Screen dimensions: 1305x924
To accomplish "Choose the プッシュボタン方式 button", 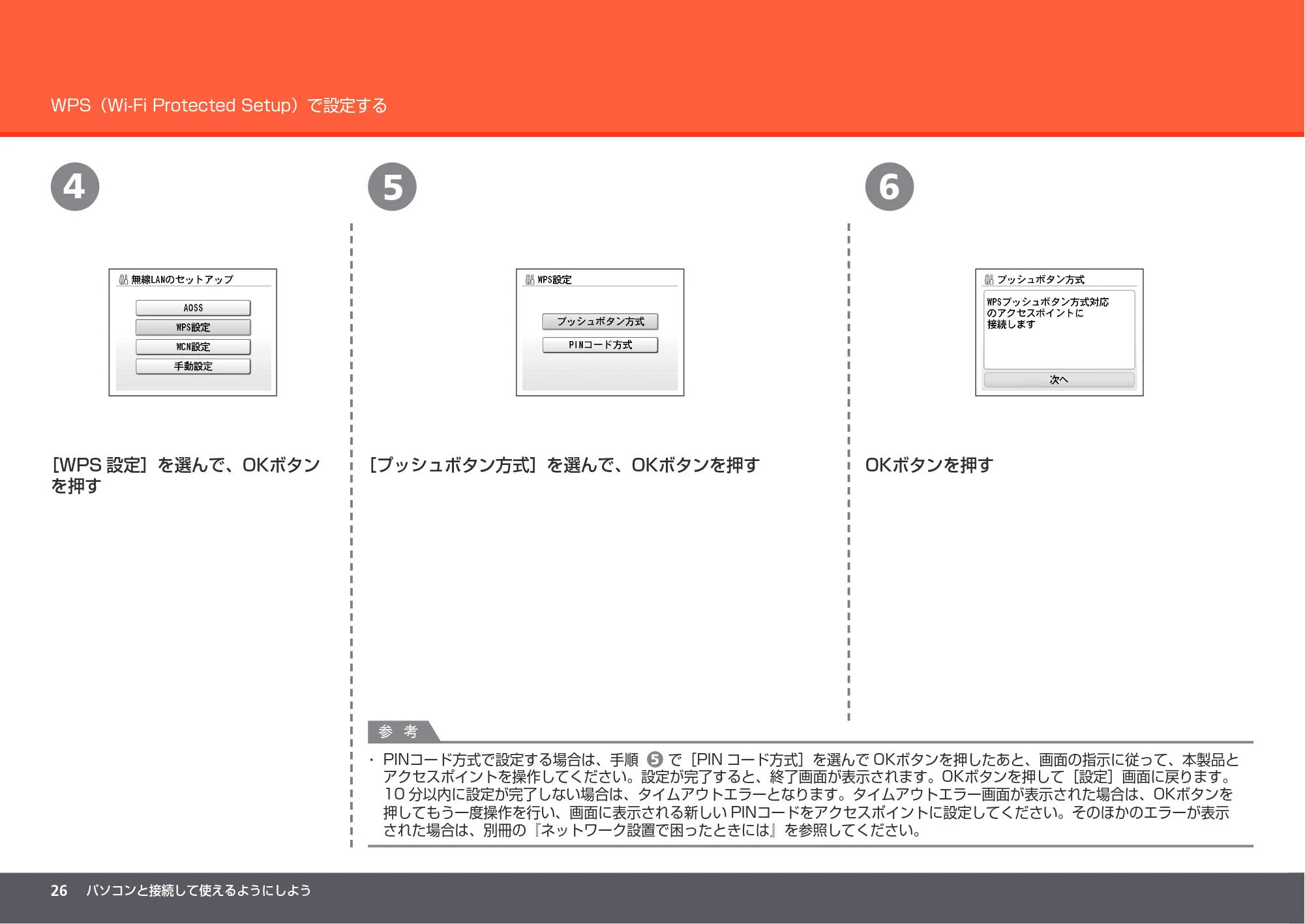I will 600,321.
